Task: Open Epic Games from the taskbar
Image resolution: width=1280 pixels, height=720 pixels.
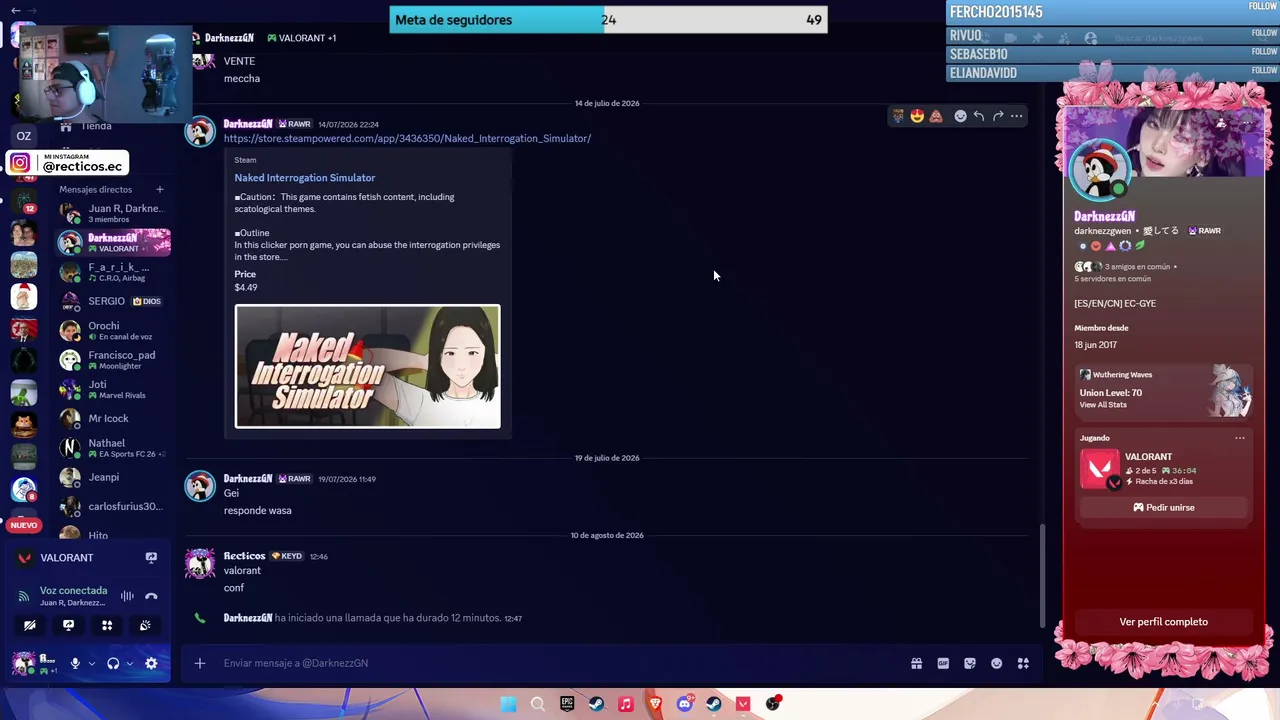Action: (x=567, y=704)
